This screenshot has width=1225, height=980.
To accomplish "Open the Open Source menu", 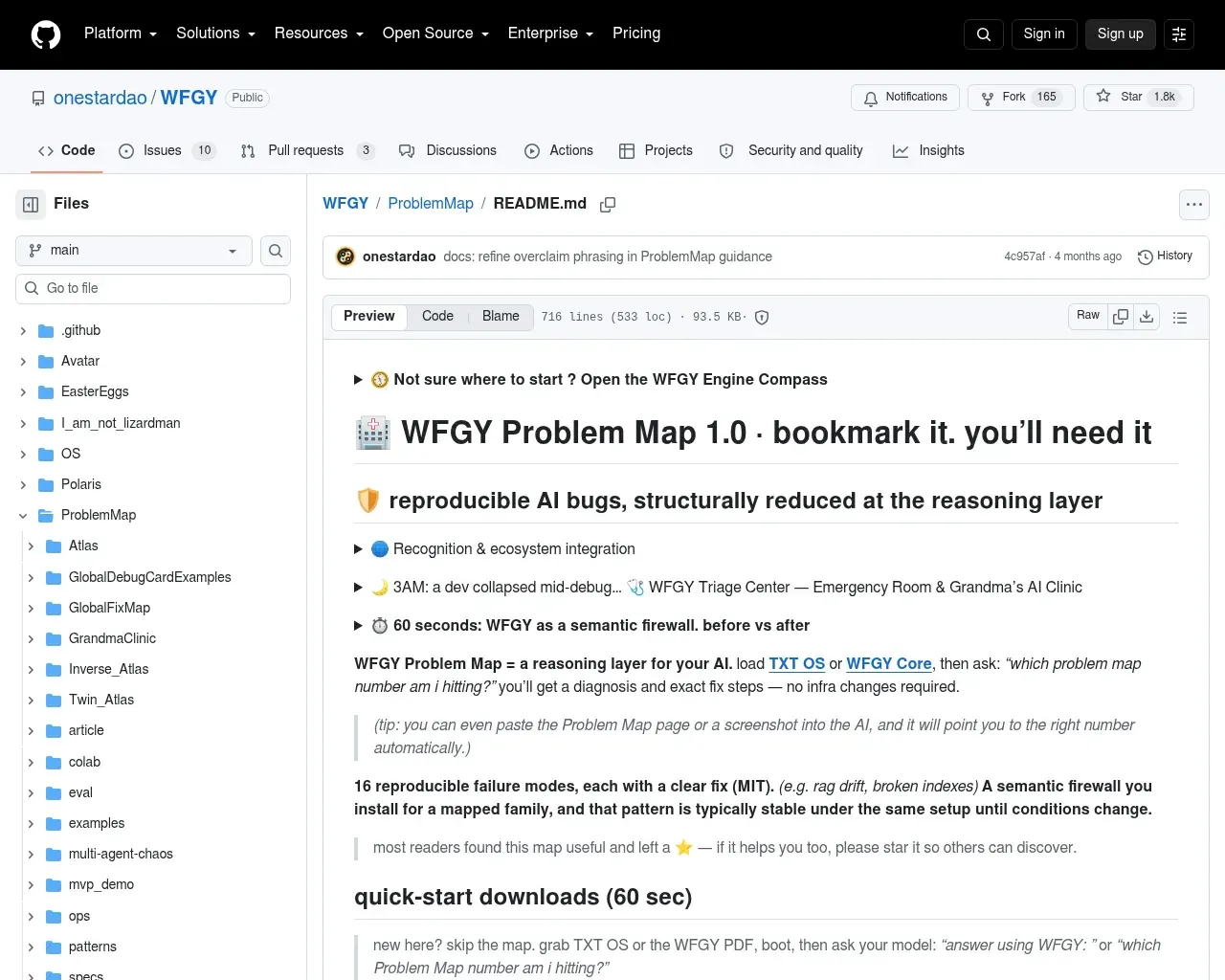I will [435, 33].
